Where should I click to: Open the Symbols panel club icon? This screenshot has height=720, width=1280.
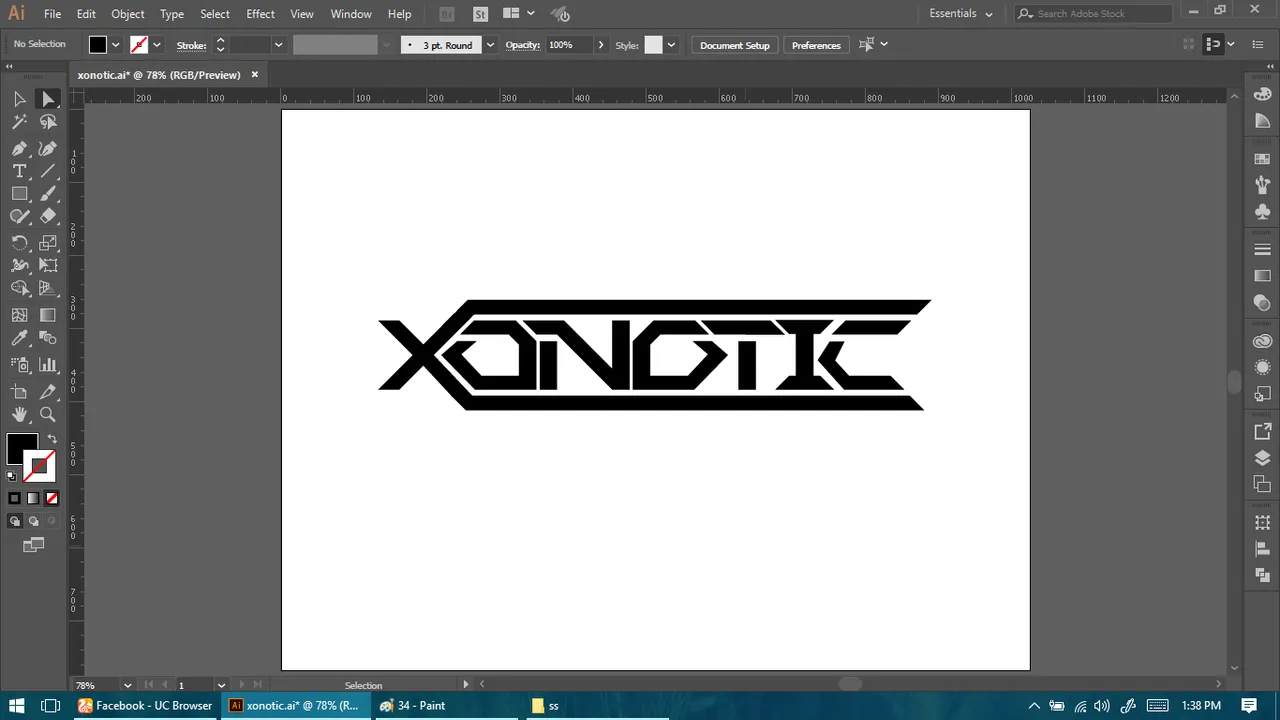tap(1262, 212)
